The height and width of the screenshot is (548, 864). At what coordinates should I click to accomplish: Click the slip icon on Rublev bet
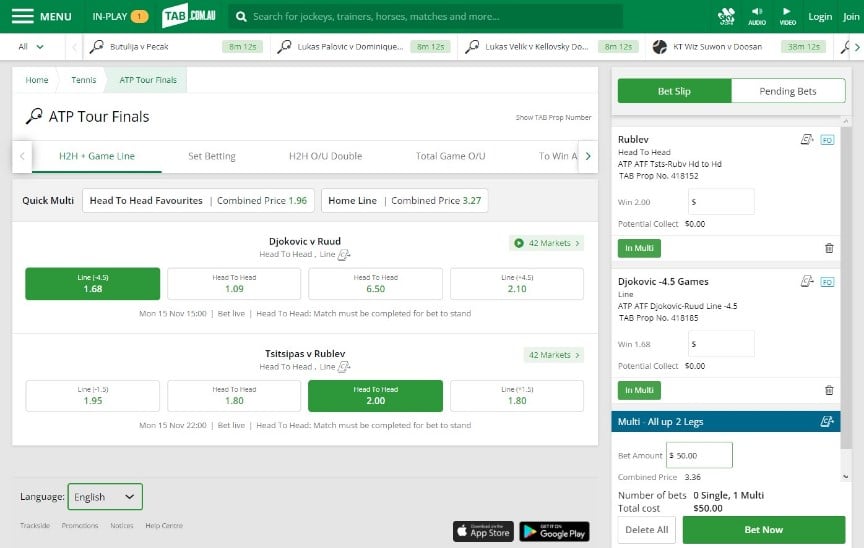[x=807, y=140]
